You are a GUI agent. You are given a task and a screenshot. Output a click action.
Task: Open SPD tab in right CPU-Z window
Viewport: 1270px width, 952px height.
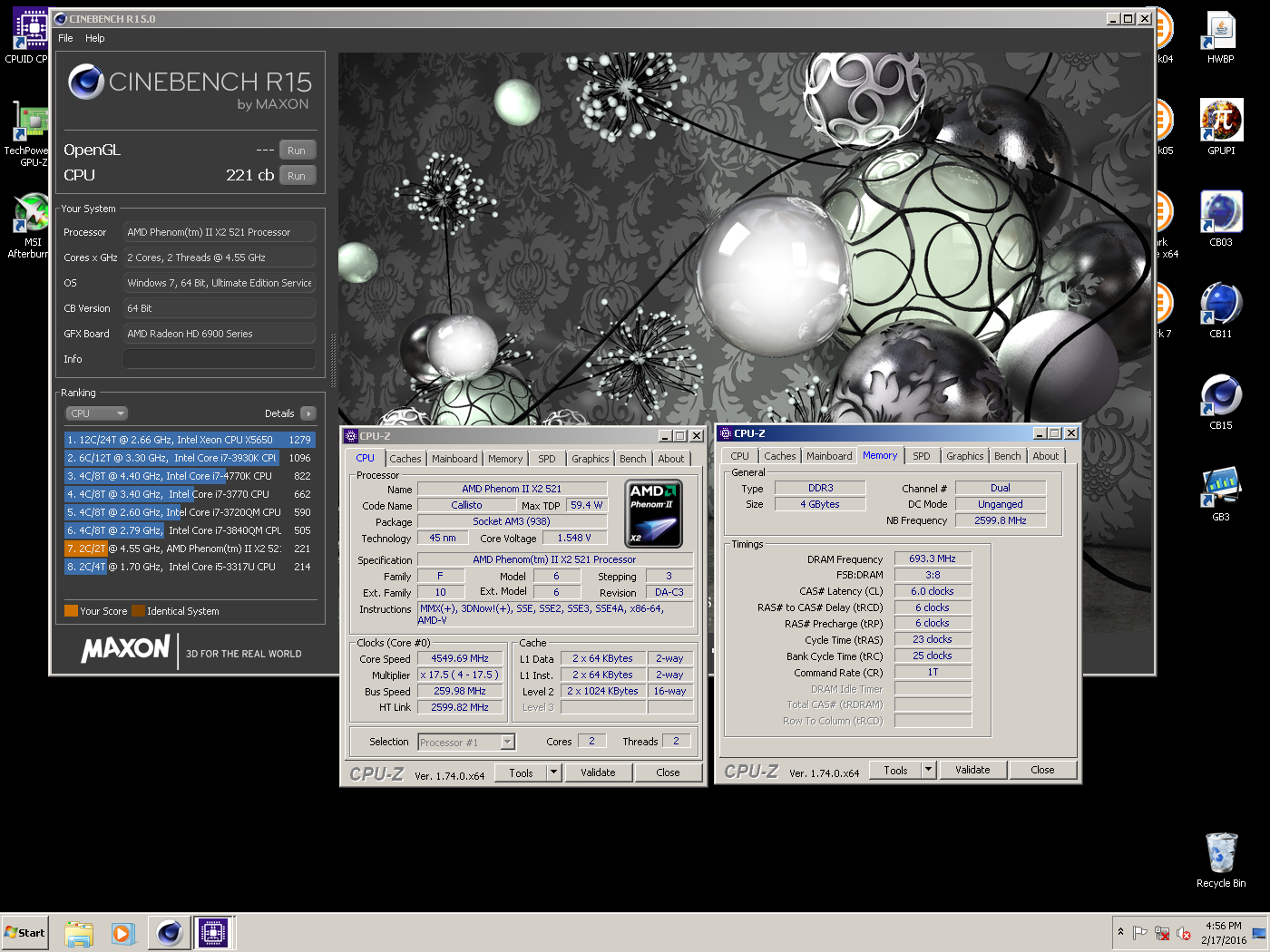922,456
